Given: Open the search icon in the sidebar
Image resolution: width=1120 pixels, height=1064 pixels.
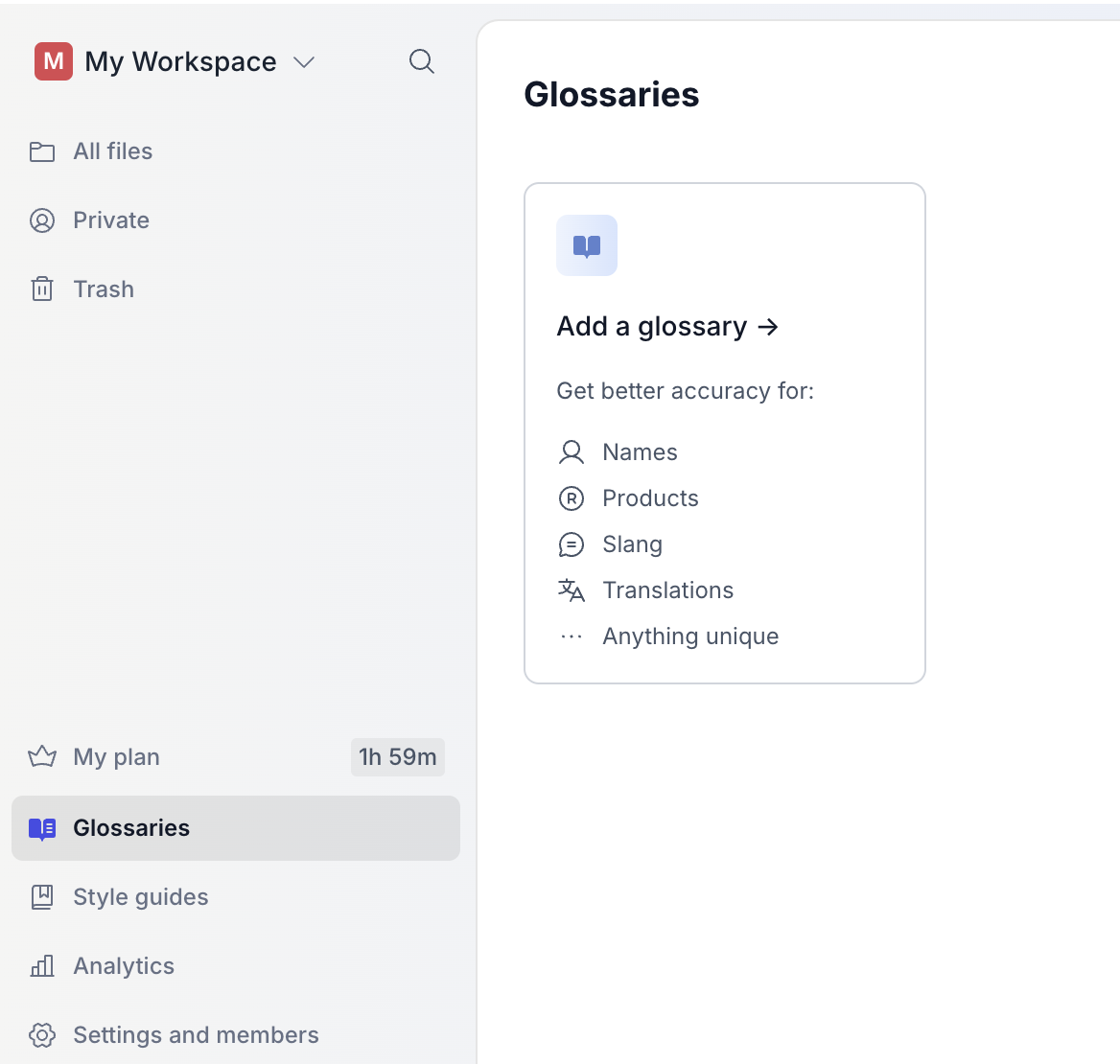Looking at the screenshot, I should tap(422, 61).
